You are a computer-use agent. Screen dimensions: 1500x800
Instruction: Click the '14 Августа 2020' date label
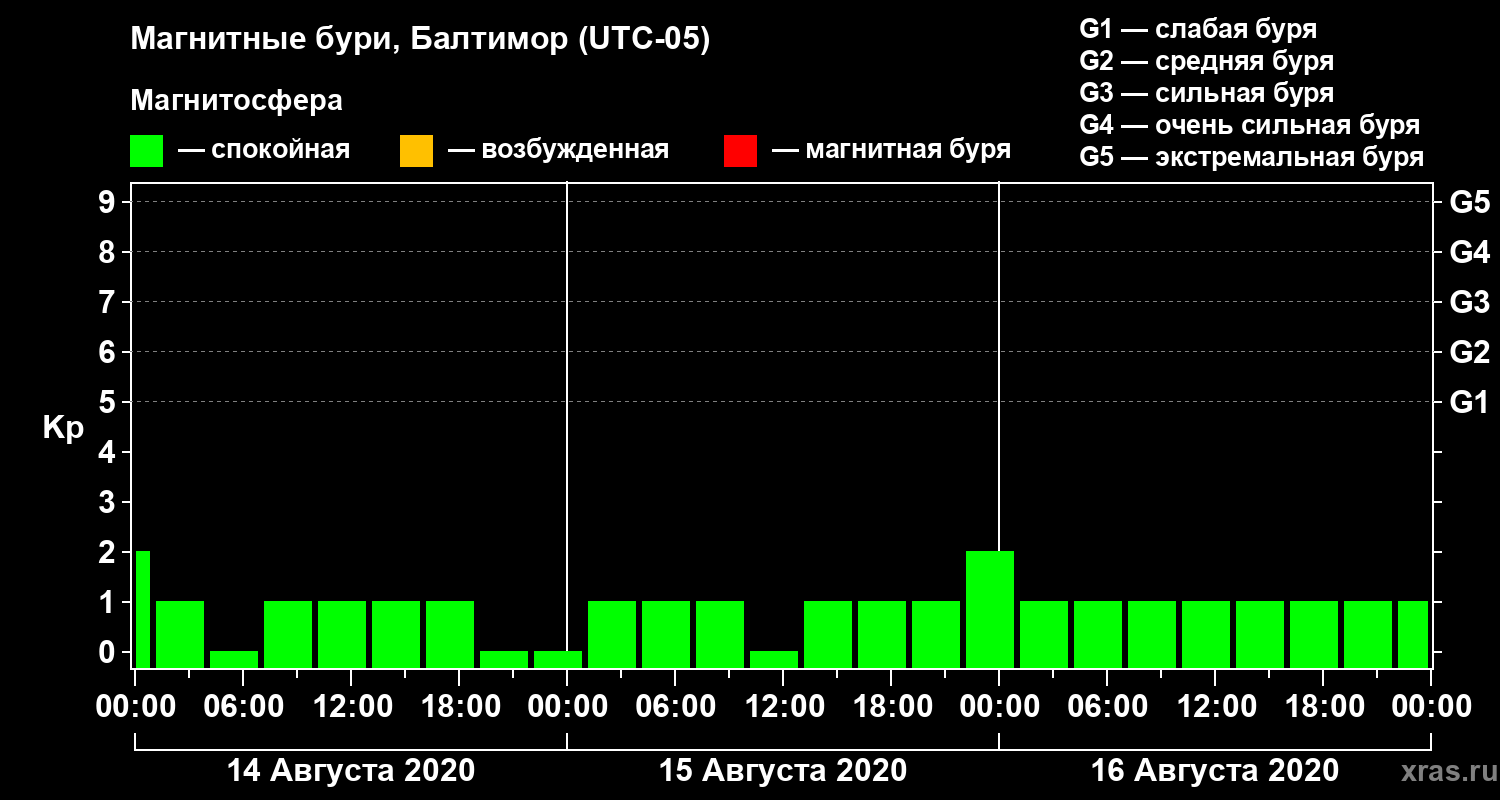[x=351, y=771]
